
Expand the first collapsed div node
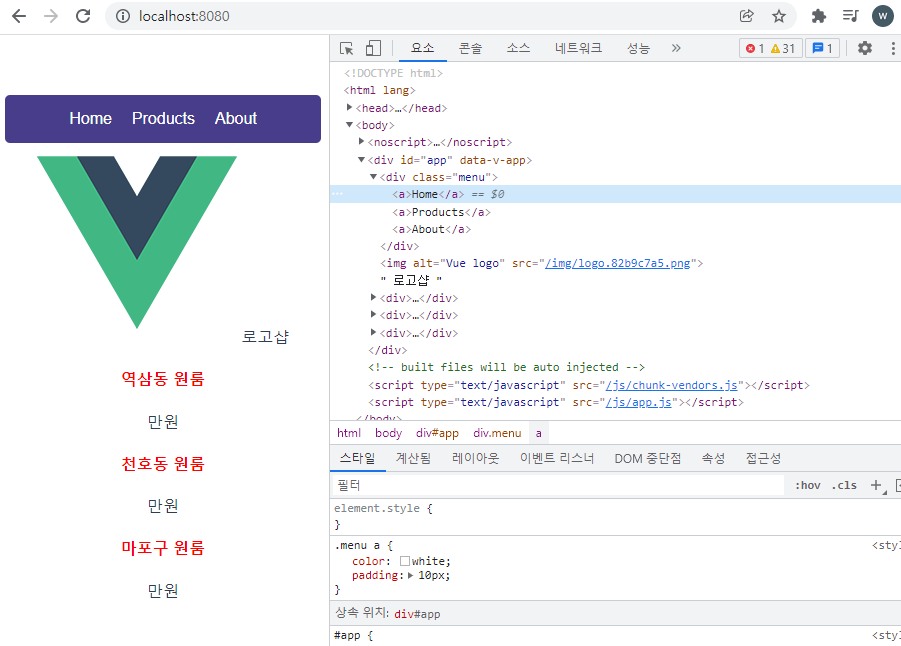pos(374,297)
